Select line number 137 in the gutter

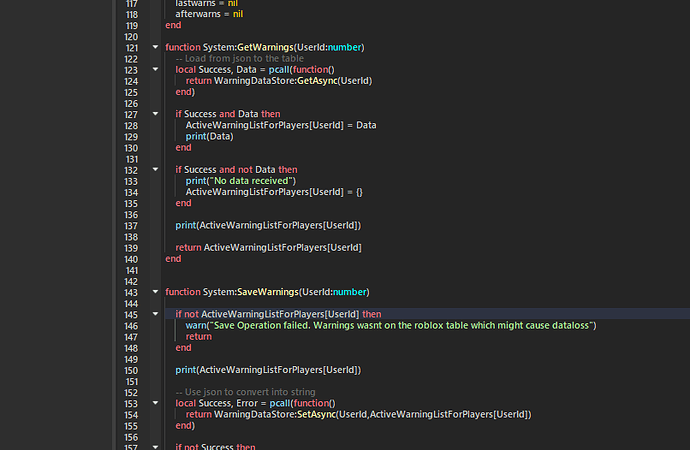click(x=130, y=225)
